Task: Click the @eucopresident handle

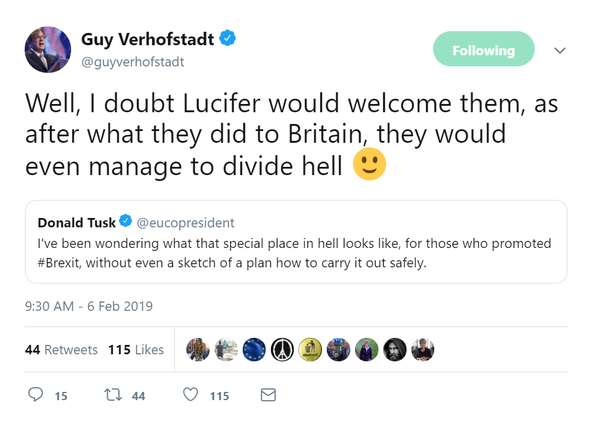Action: point(187,222)
